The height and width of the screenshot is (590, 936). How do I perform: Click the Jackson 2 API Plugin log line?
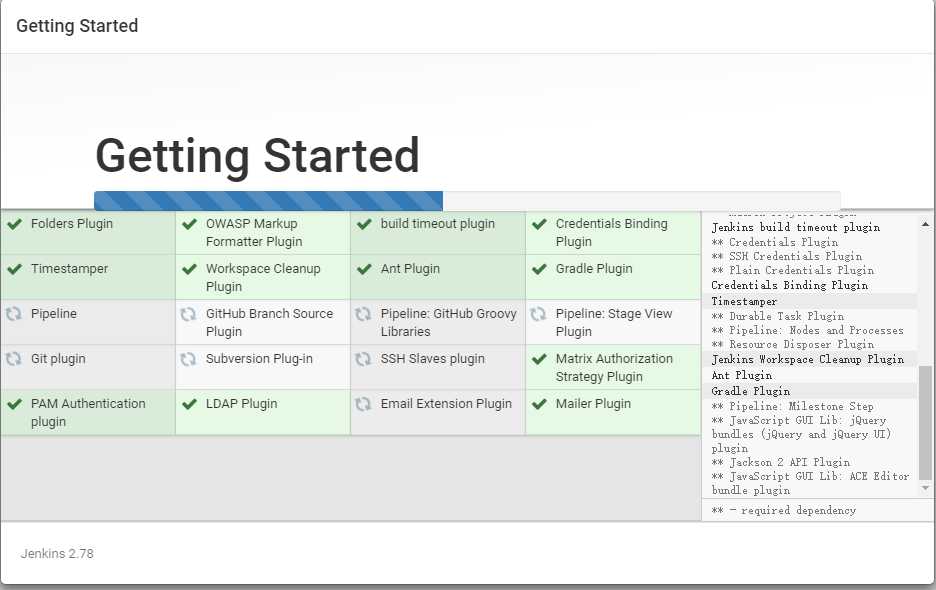tap(781, 463)
